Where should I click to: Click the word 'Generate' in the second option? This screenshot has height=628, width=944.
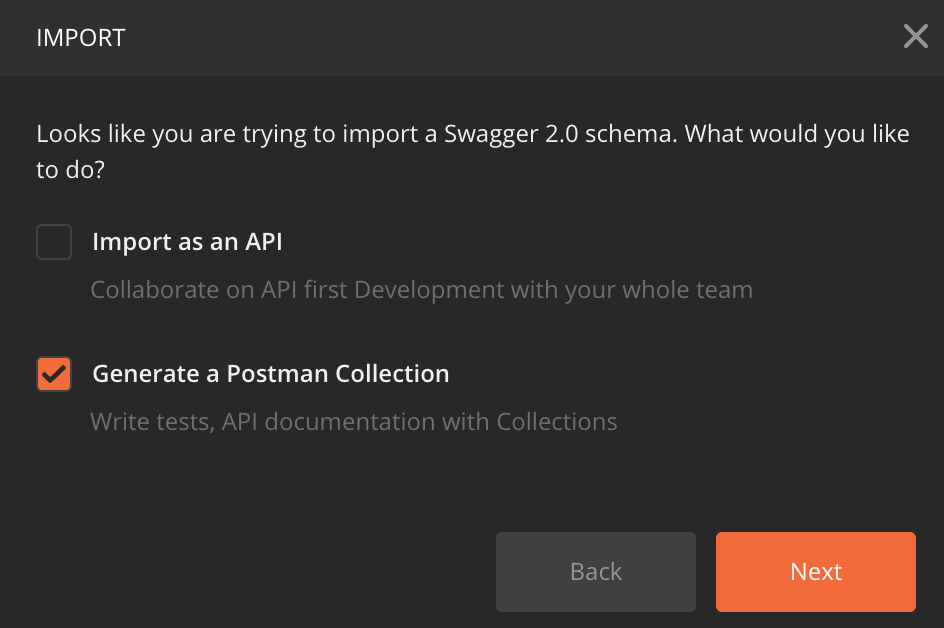point(146,374)
